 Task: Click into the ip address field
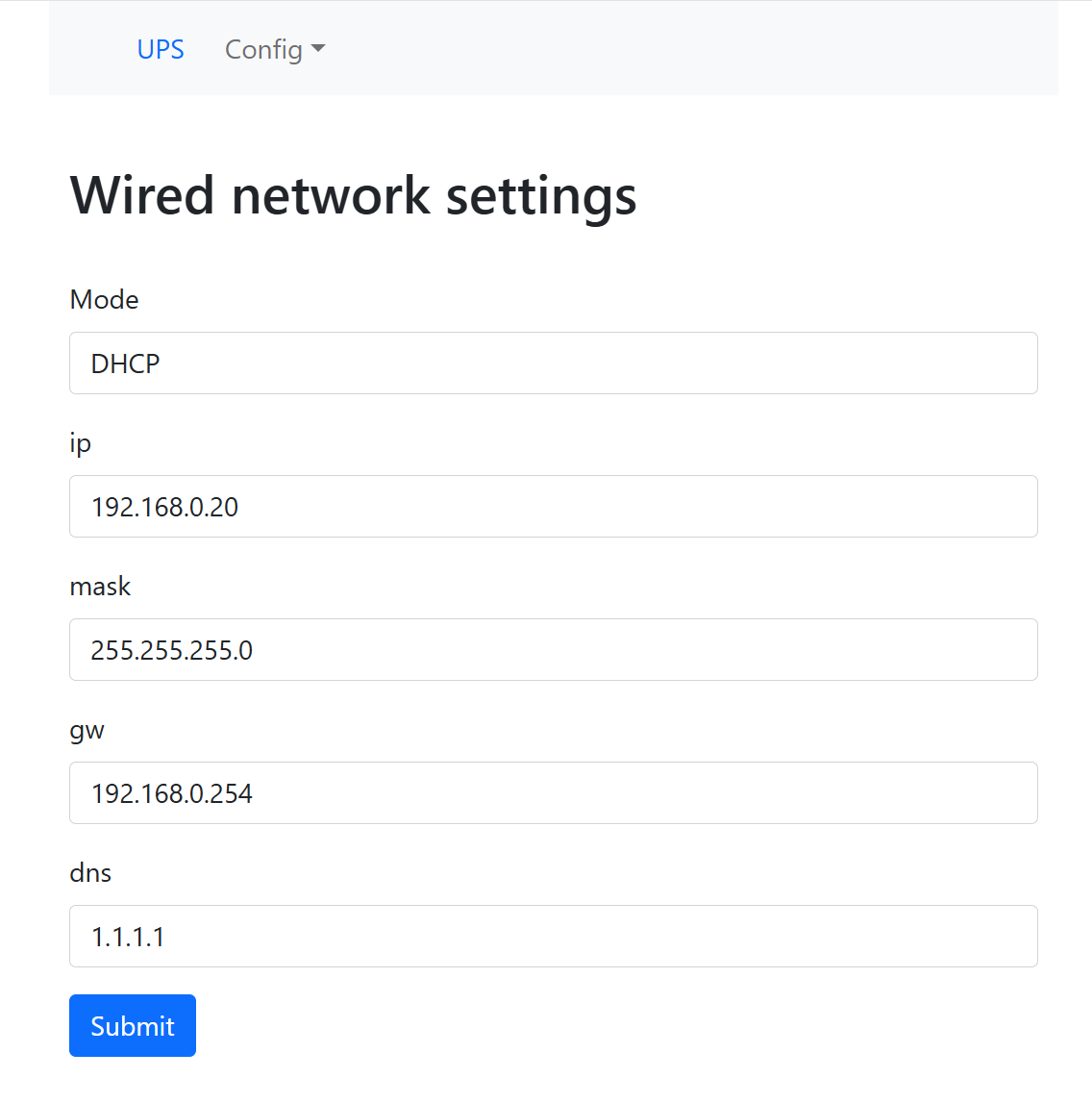(x=553, y=507)
